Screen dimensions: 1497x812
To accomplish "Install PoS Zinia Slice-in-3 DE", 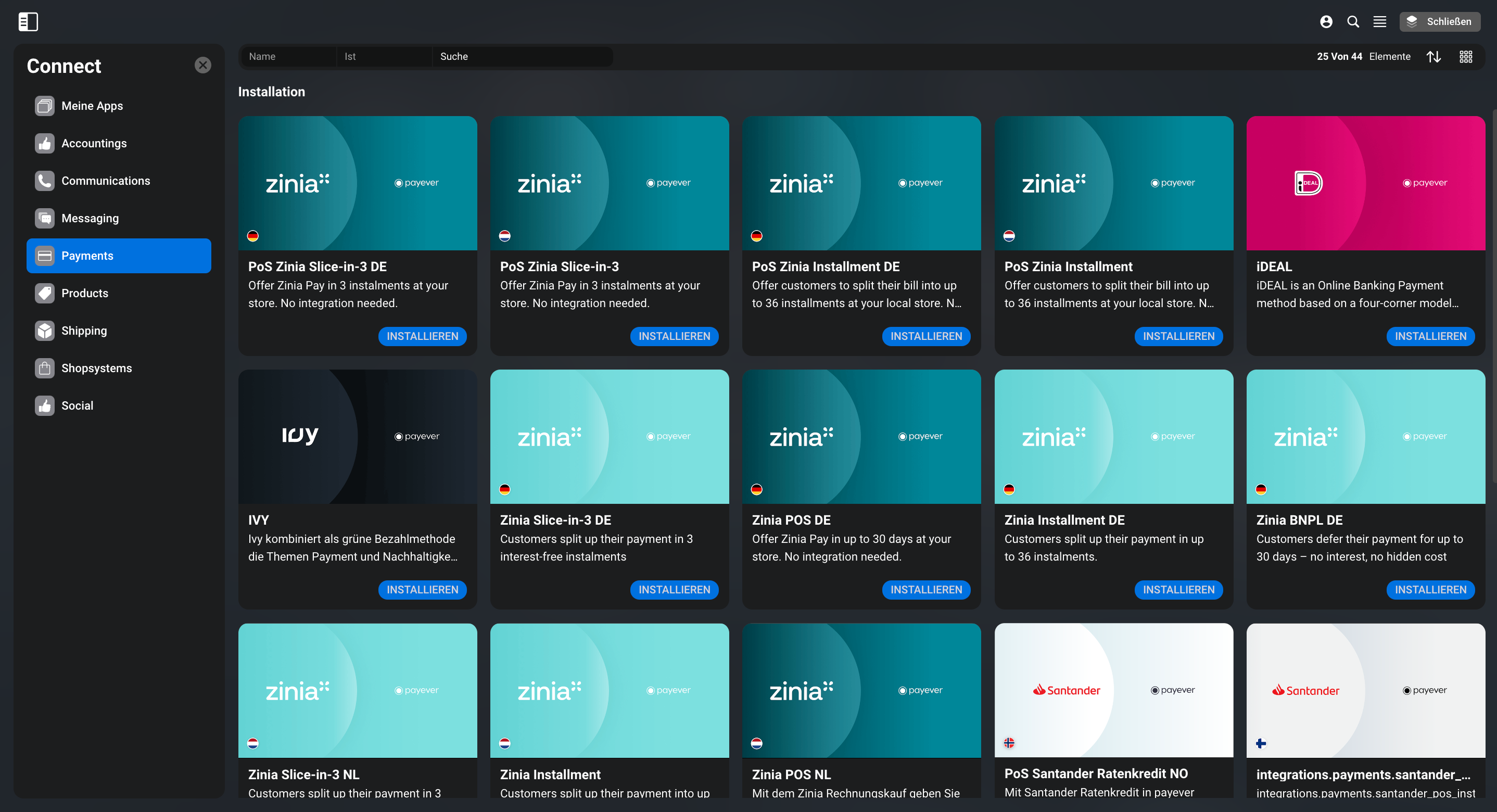I will pos(423,337).
